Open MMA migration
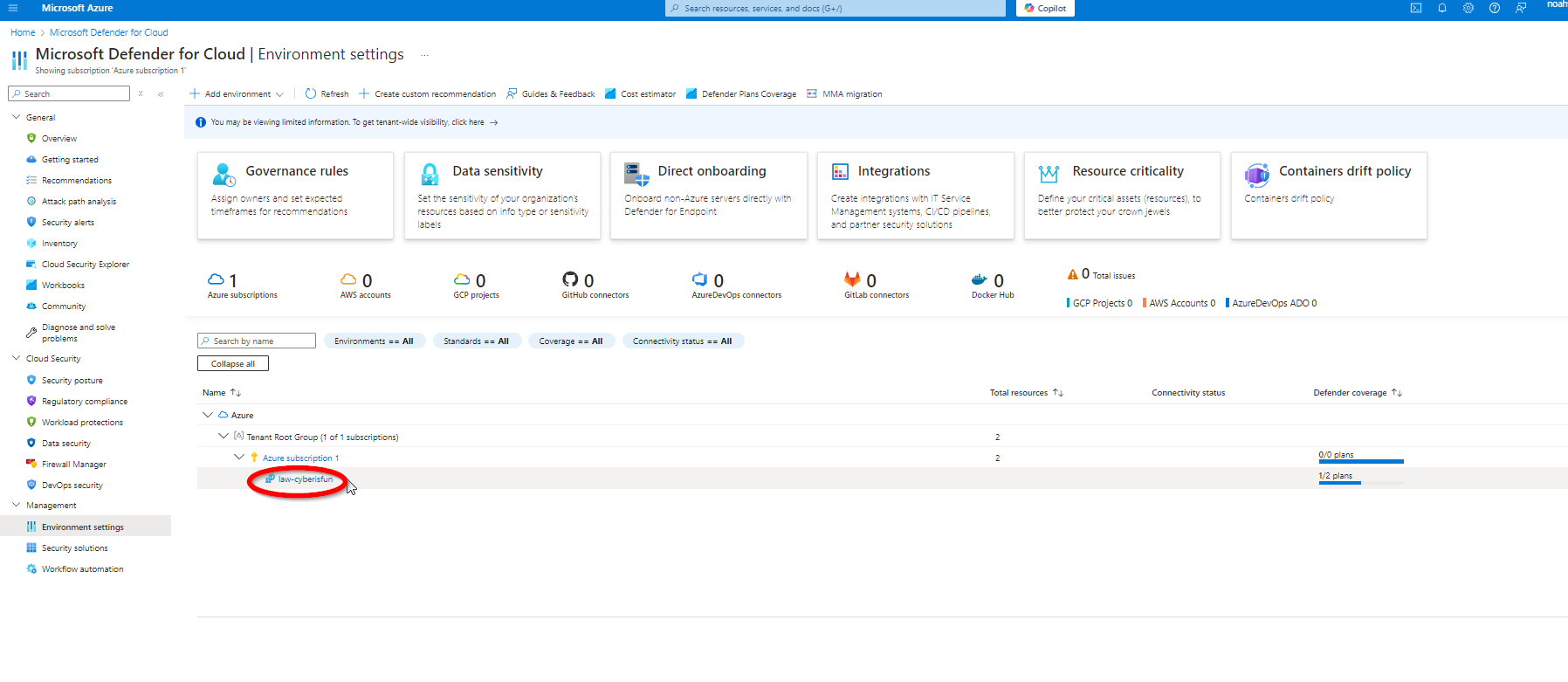The height and width of the screenshot is (682, 1568). coord(844,93)
